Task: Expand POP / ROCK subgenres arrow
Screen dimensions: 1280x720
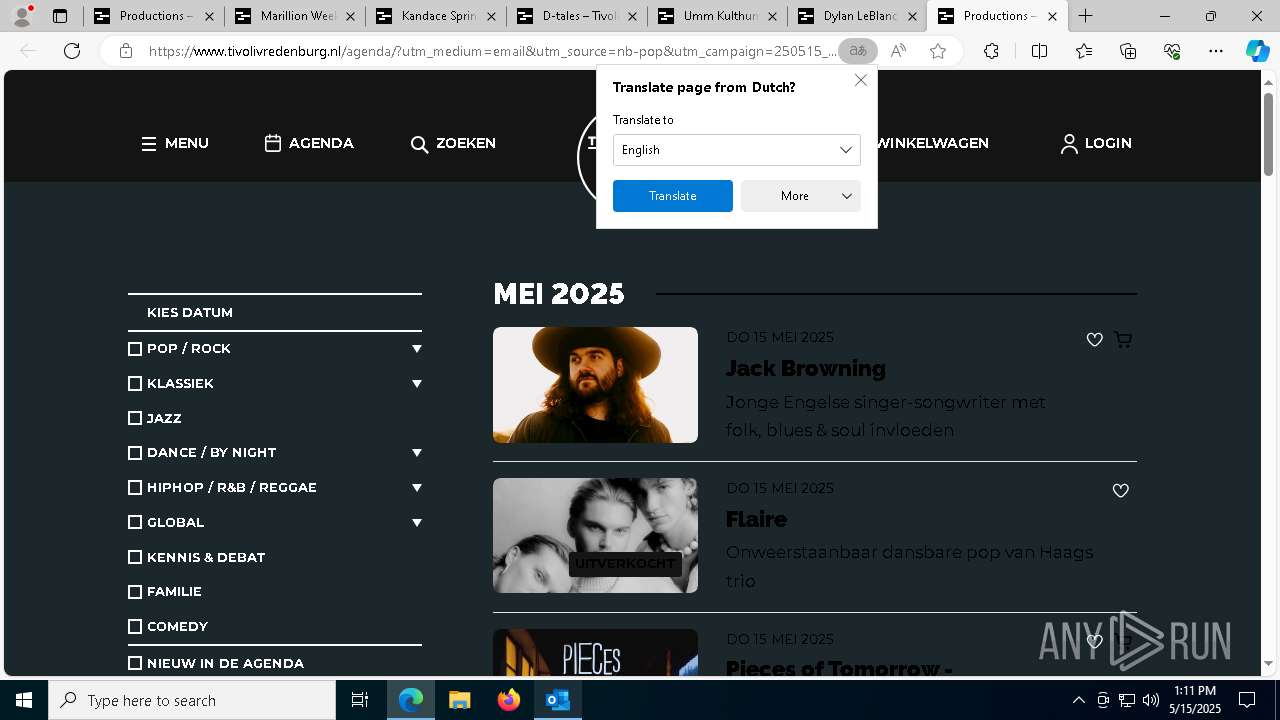Action: pyautogui.click(x=416, y=349)
